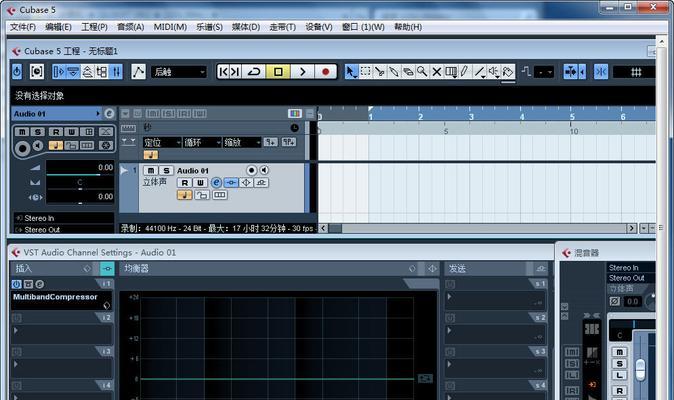Viewport: 674px width, 400px height.
Task: Enable Read automation in the Inspector
Action: (55, 131)
